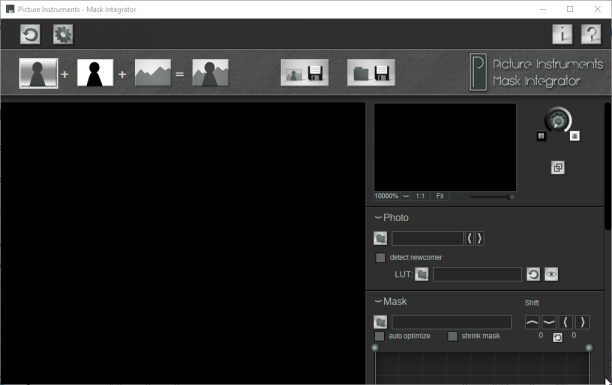Toggle LUT visibility eye icon
The image size is (612, 385).
[x=551, y=274]
